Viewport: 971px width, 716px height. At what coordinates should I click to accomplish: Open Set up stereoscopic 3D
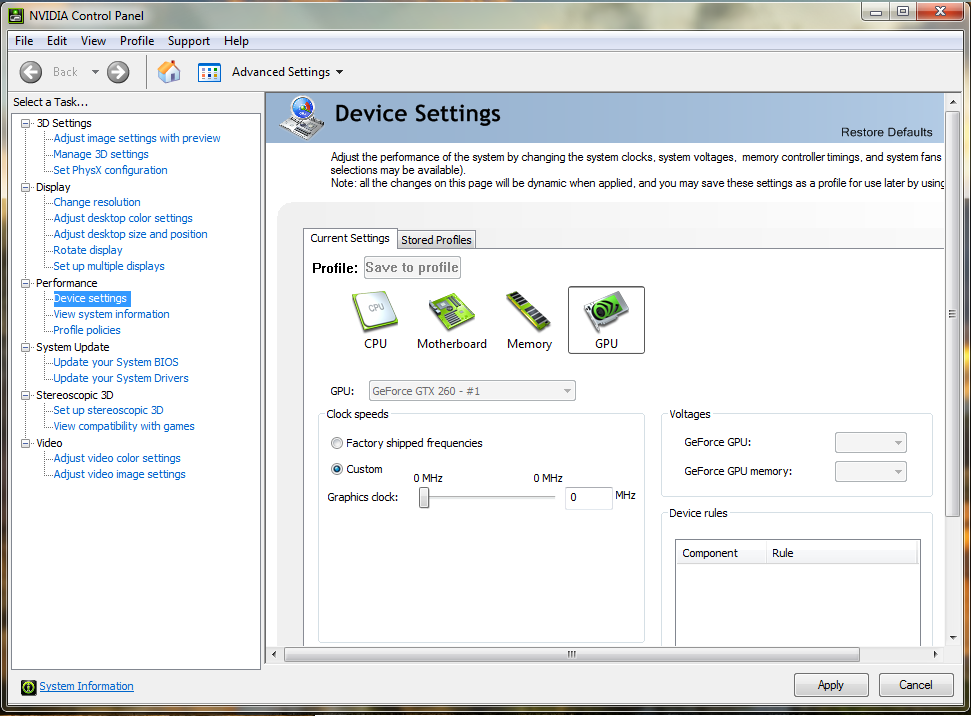tap(108, 410)
